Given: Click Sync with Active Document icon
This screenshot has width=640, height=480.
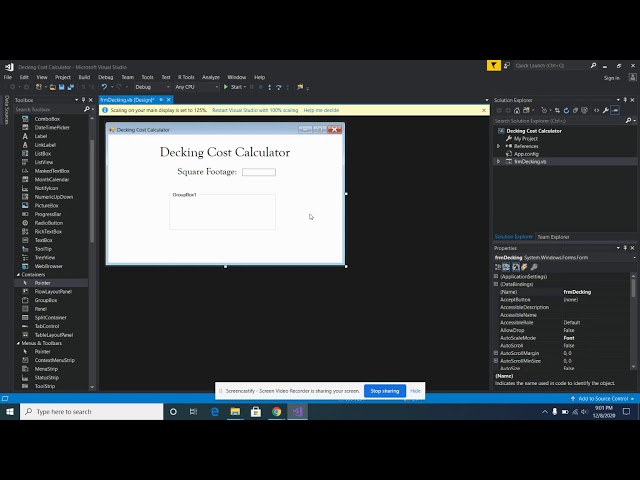Looking at the screenshot, I should [x=557, y=110].
